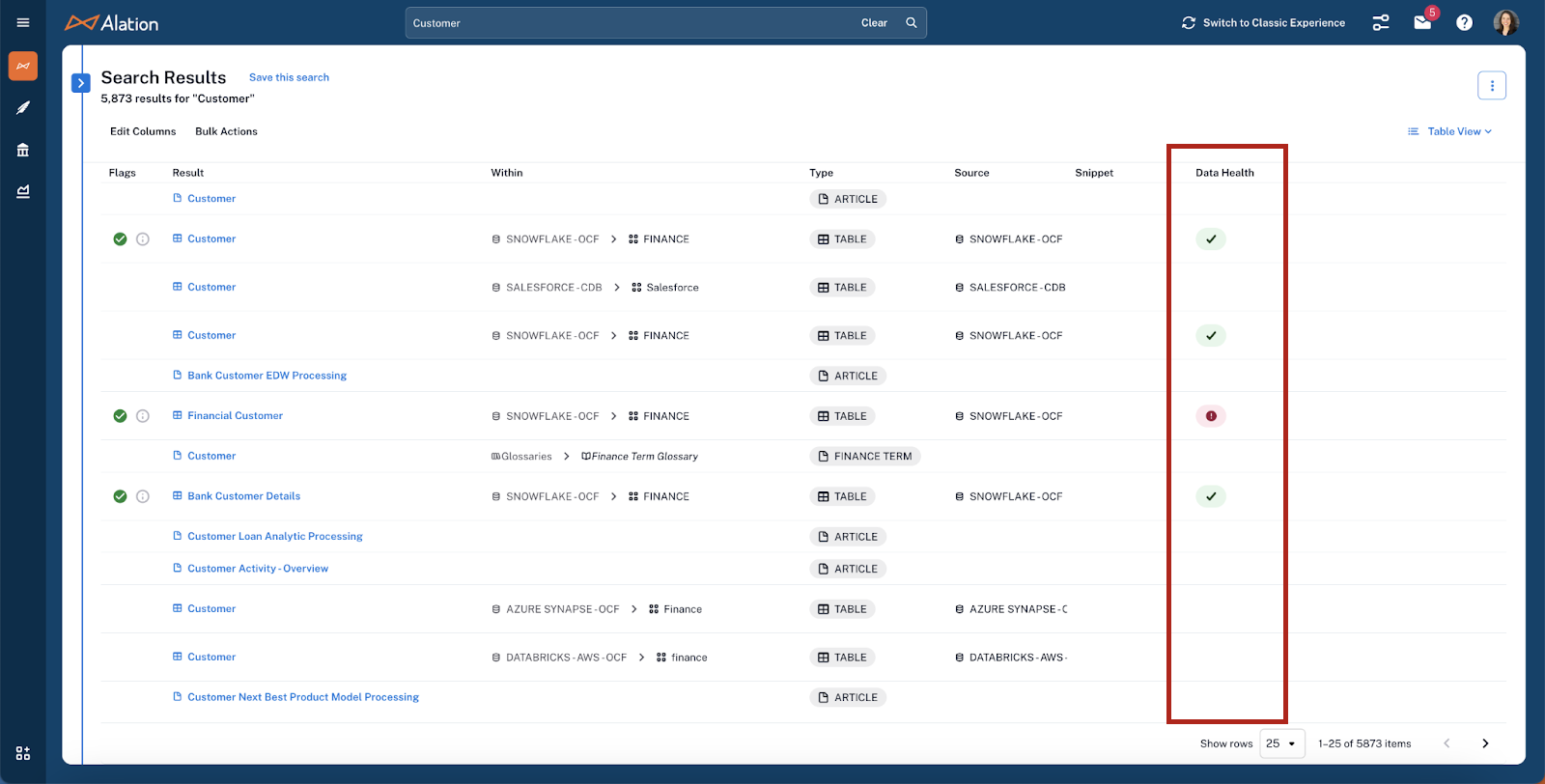Click the data health checkmark on Bank Customer Details
The width and height of the screenshot is (1545, 784).
pyautogui.click(x=1211, y=496)
